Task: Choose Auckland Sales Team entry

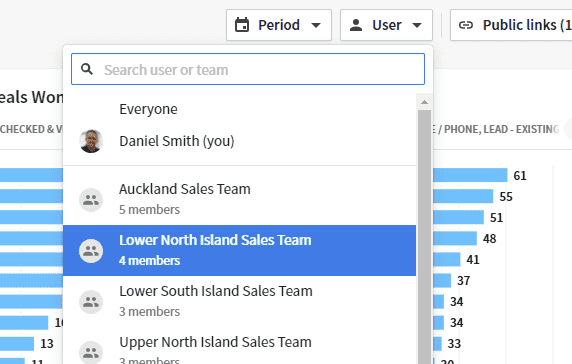Action: [239, 200]
